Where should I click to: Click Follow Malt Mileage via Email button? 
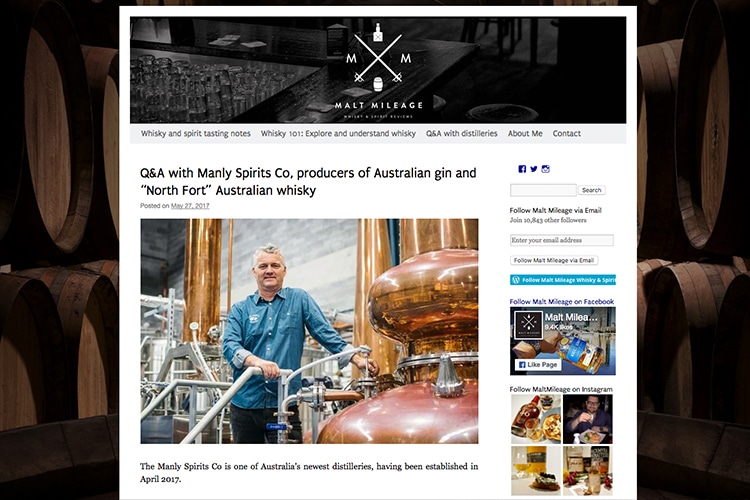[554, 260]
